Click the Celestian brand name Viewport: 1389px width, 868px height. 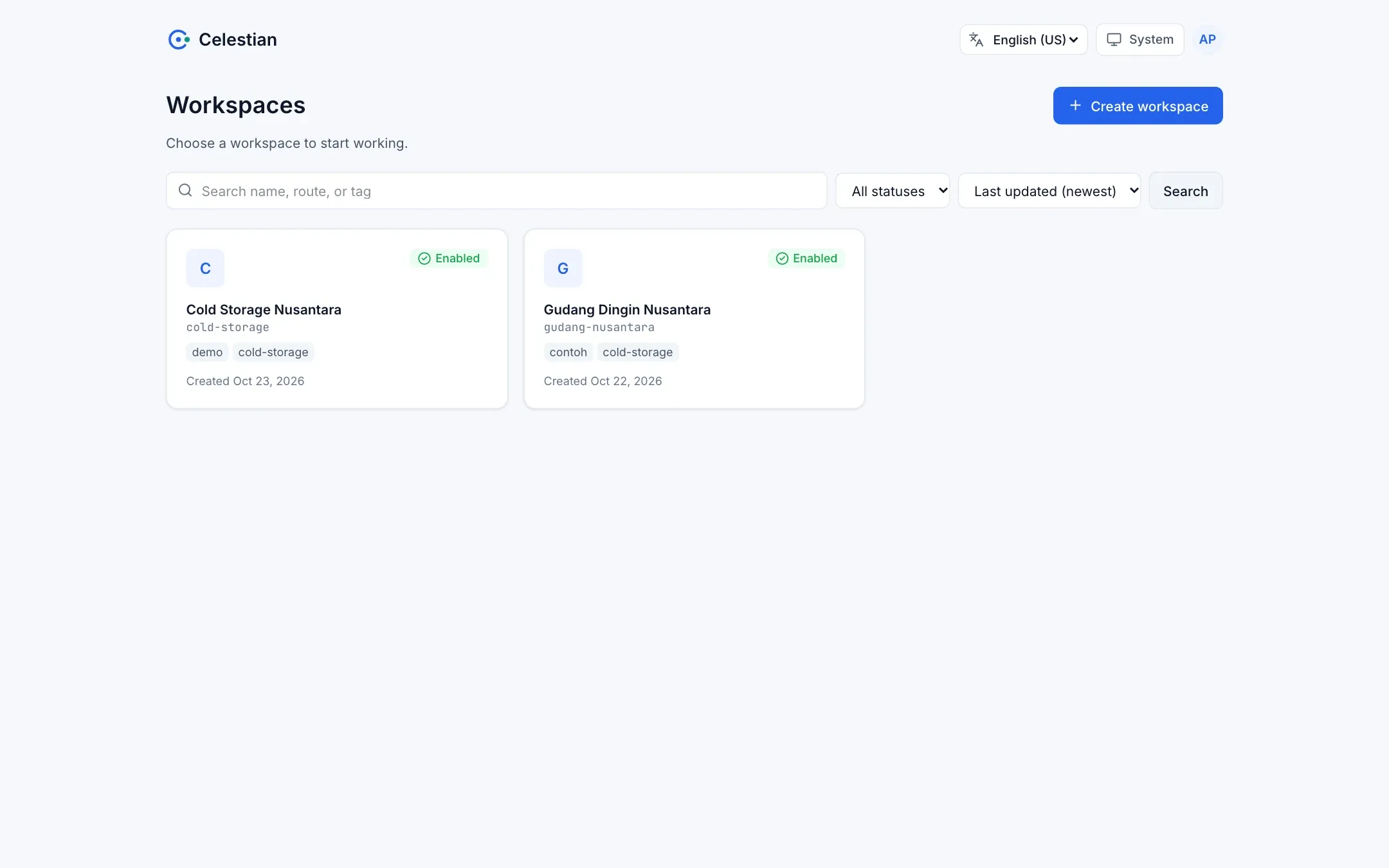coord(238,39)
